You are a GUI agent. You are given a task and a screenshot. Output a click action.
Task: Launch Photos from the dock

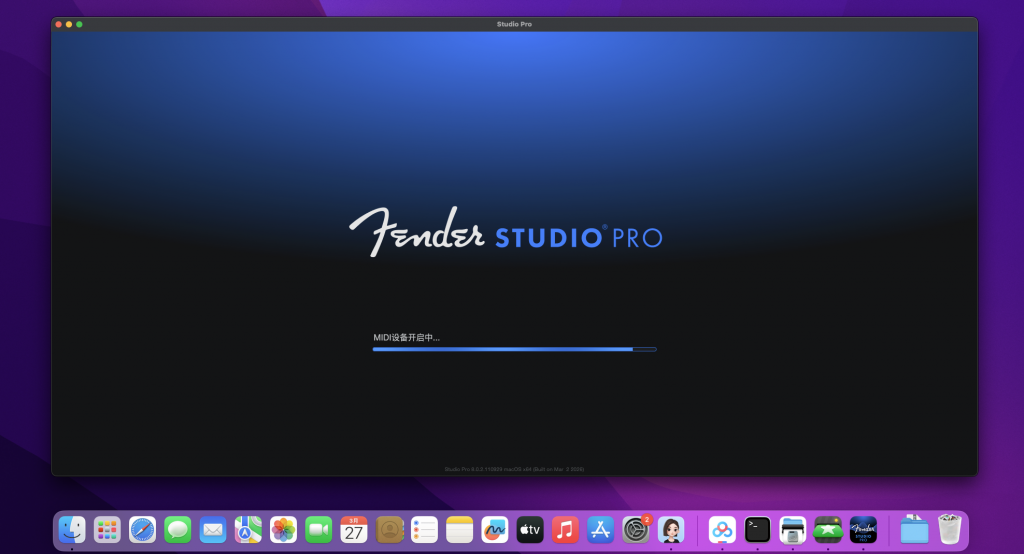pos(284,529)
